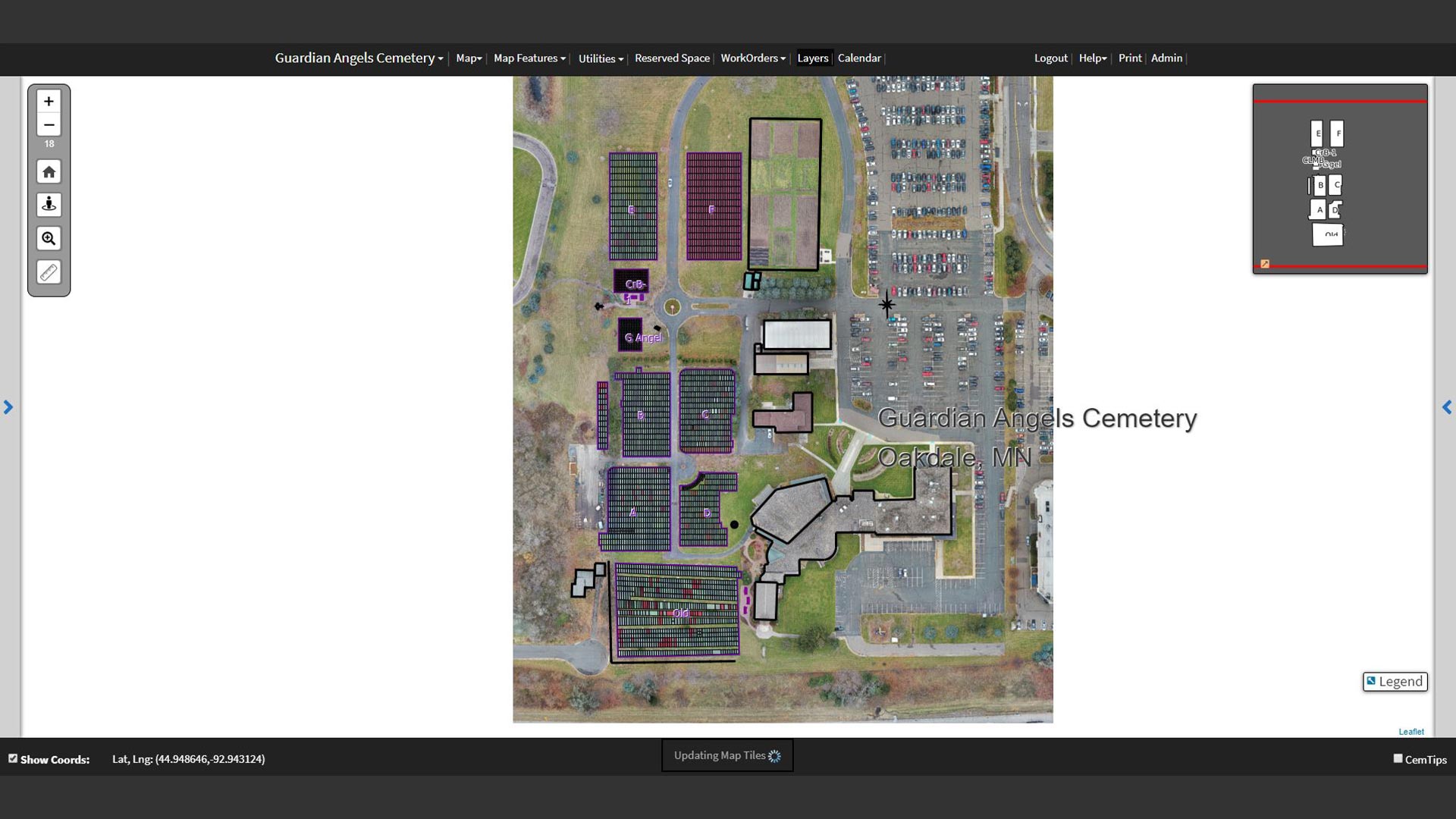Click Print in the top bar
The width and height of the screenshot is (1456, 819).
pyautogui.click(x=1129, y=58)
